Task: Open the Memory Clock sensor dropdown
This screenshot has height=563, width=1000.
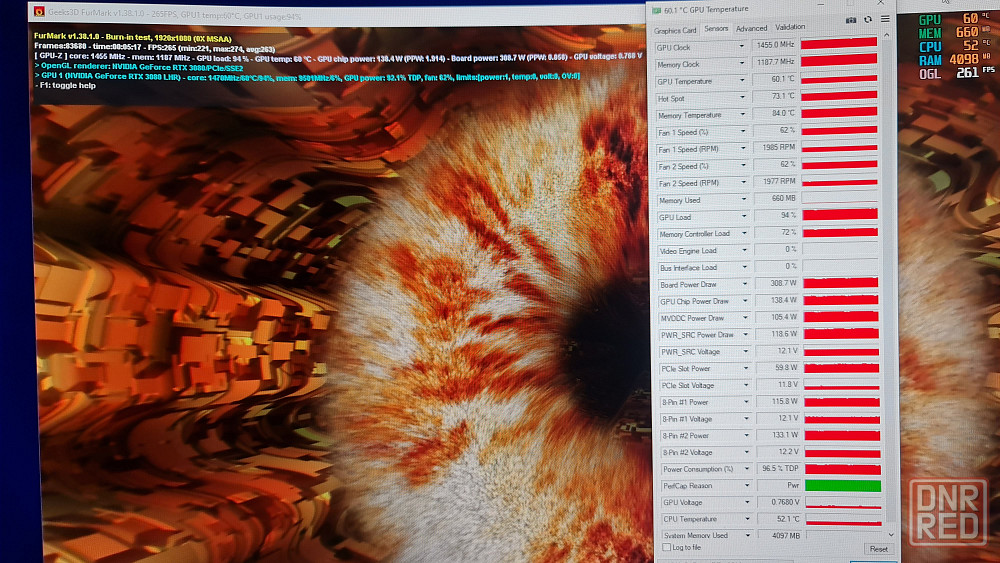Action: tap(742, 63)
